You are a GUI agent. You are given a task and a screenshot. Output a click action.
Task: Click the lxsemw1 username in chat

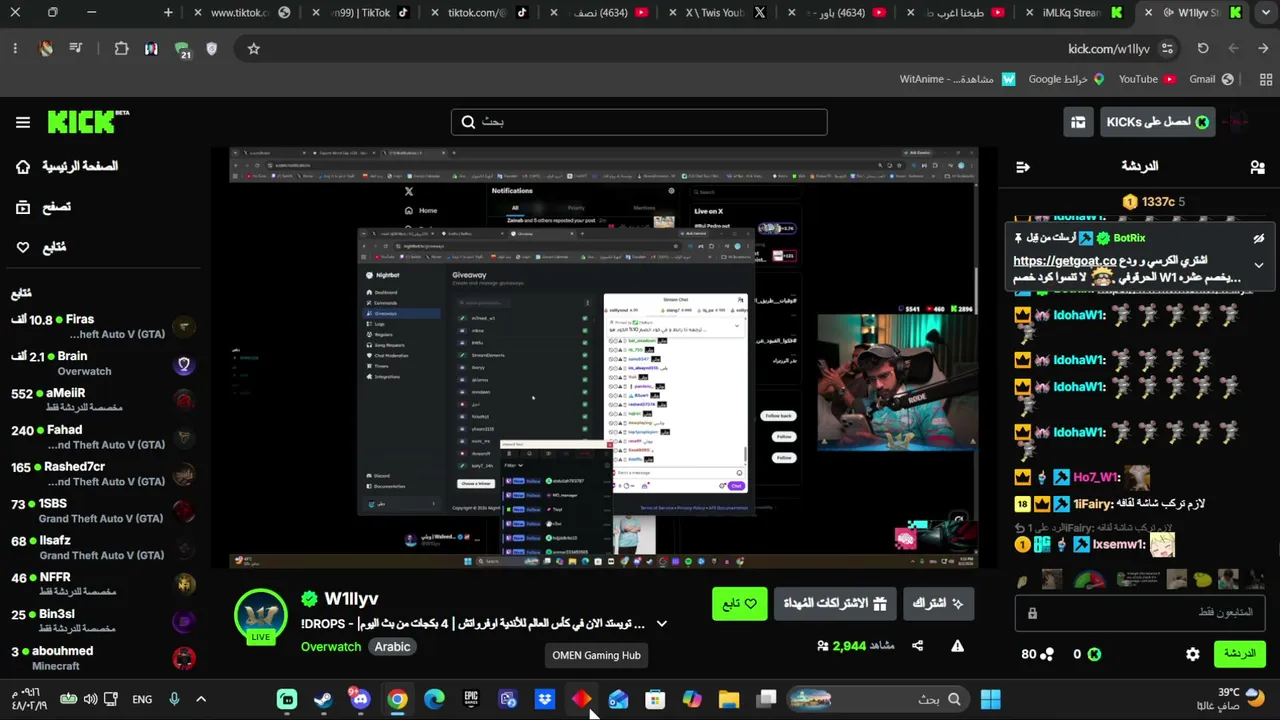click(x=1119, y=545)
